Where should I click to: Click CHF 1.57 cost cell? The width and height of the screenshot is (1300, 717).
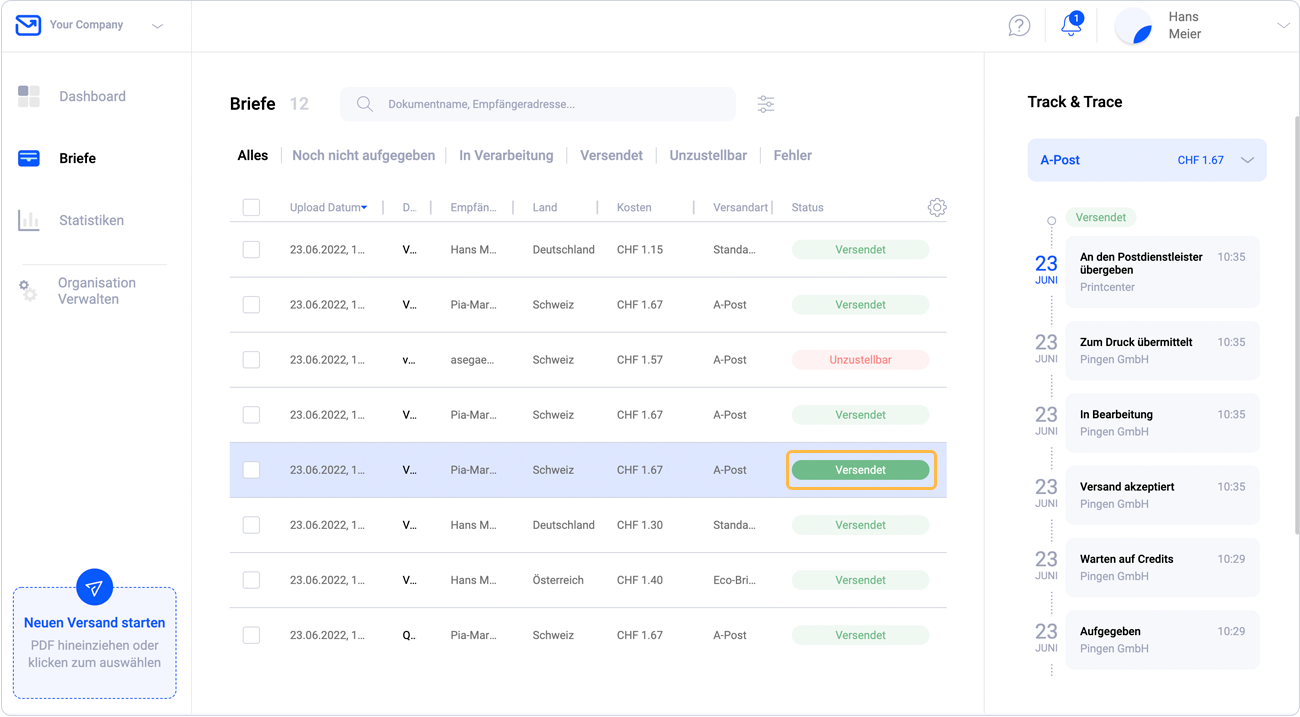tap(640, 360)
